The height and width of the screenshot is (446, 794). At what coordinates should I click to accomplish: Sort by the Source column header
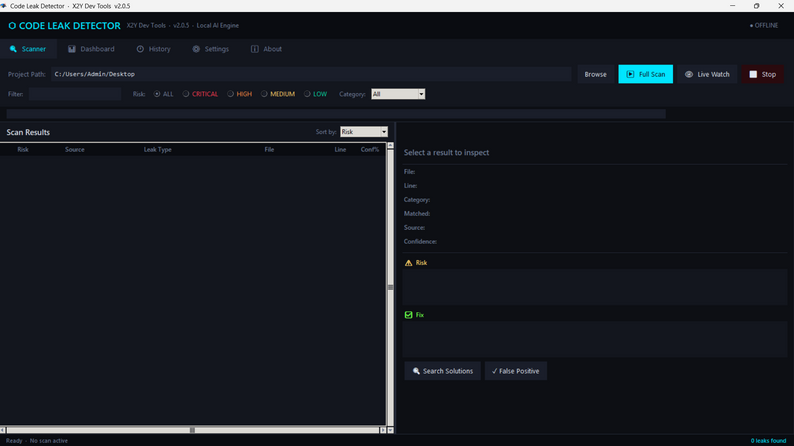(74, 149)
